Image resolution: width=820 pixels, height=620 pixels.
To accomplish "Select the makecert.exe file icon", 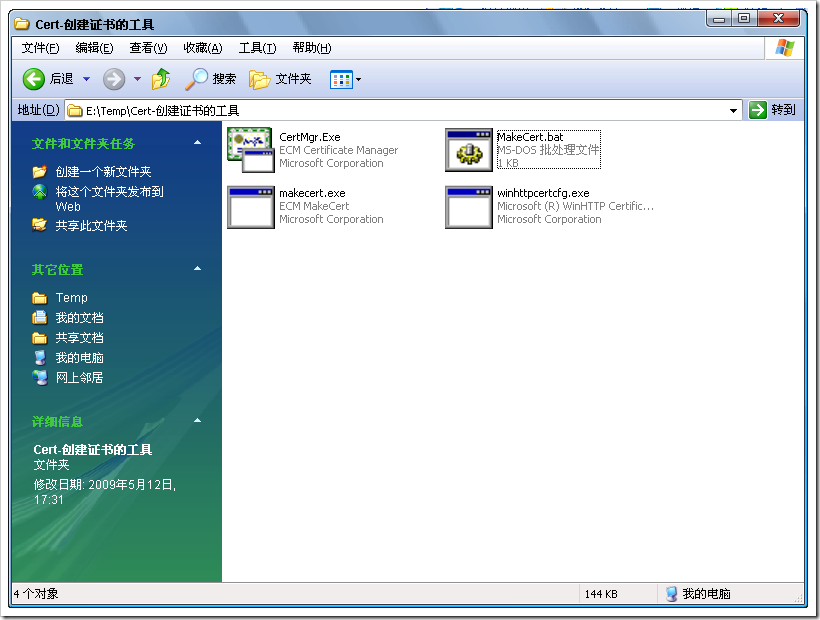I will (250, 207).
